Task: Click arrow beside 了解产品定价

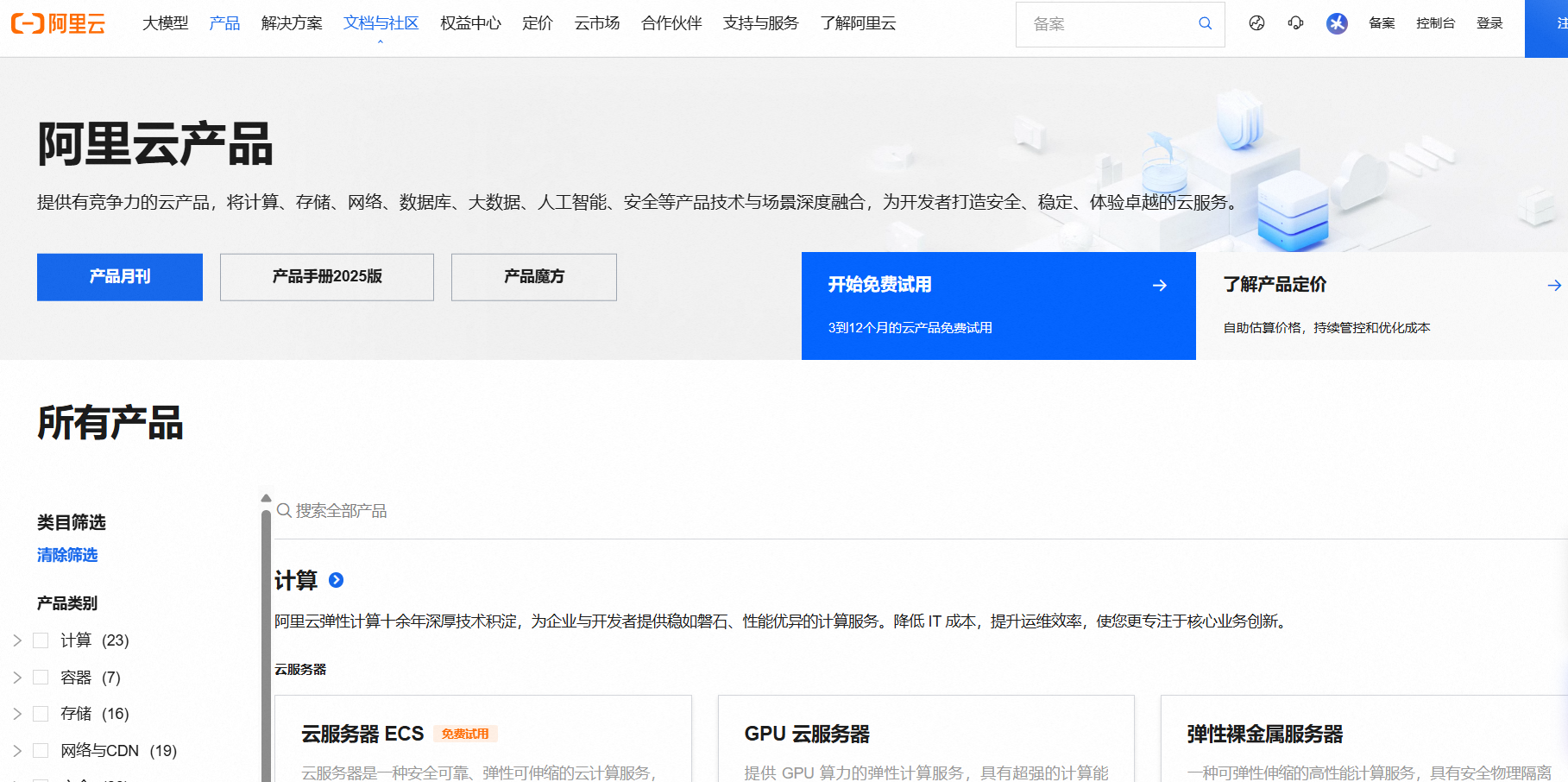Action: point(1554,285)
